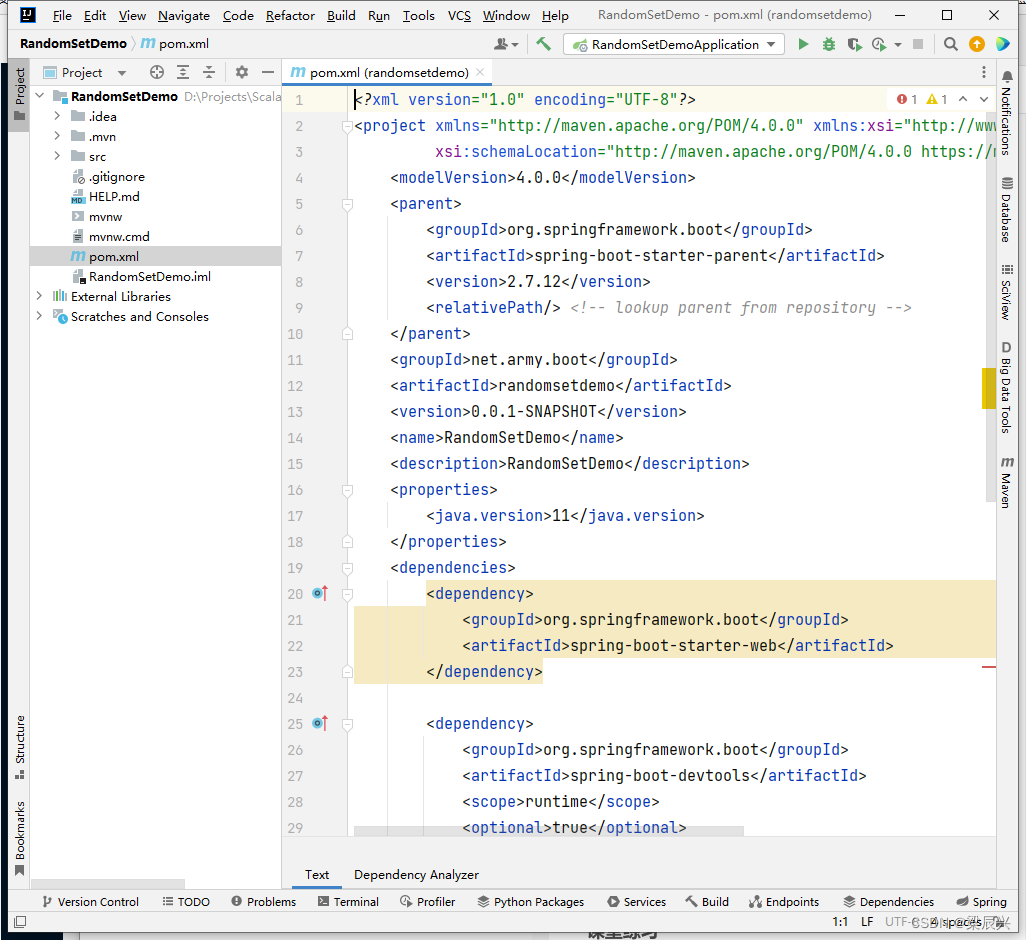Click Select Opened File crosshair icon
The image size is (1026, 940).
156,72
